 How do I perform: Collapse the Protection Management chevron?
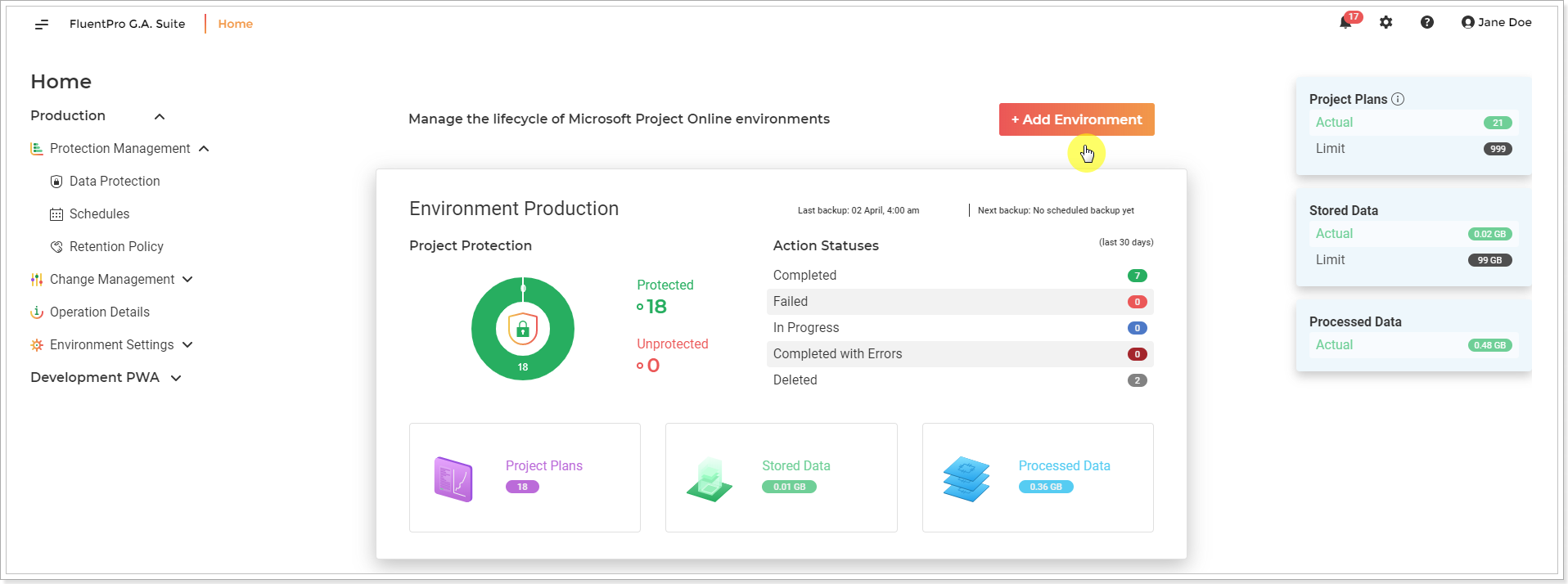tap(204, 149)
